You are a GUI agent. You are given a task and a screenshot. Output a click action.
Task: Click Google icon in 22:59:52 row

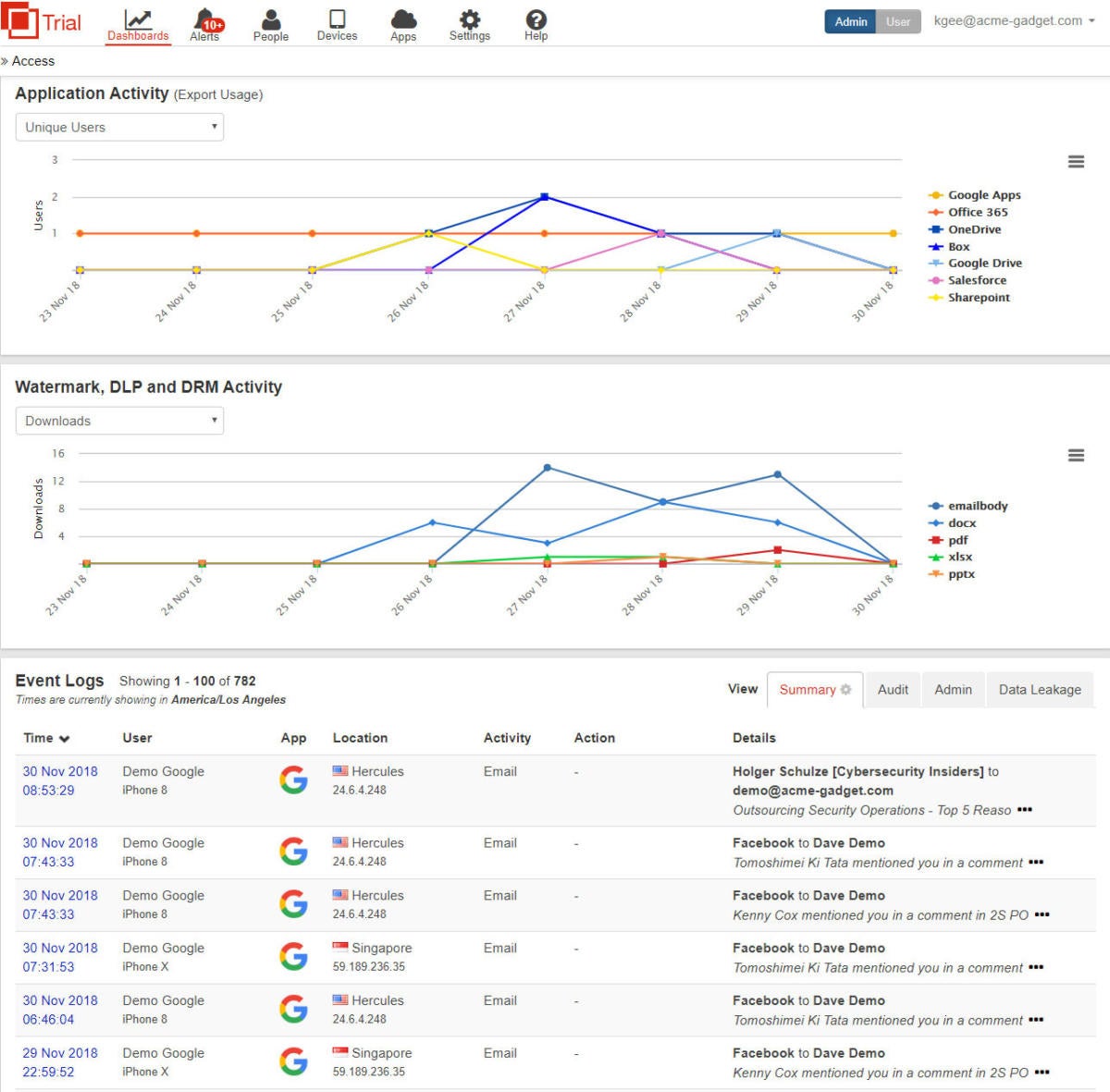pos(293,1062)
